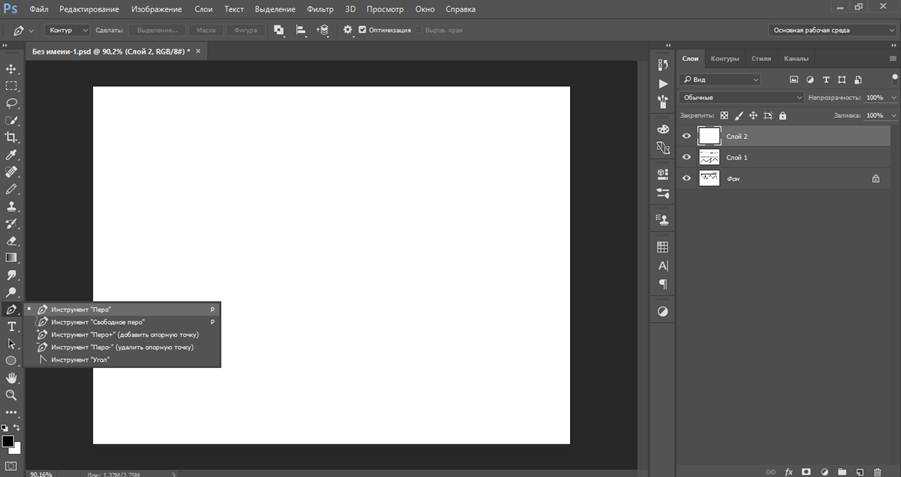Click the Сделать Выделение button
The width and height of the screenshot is (901, 477).
(156, 30)
